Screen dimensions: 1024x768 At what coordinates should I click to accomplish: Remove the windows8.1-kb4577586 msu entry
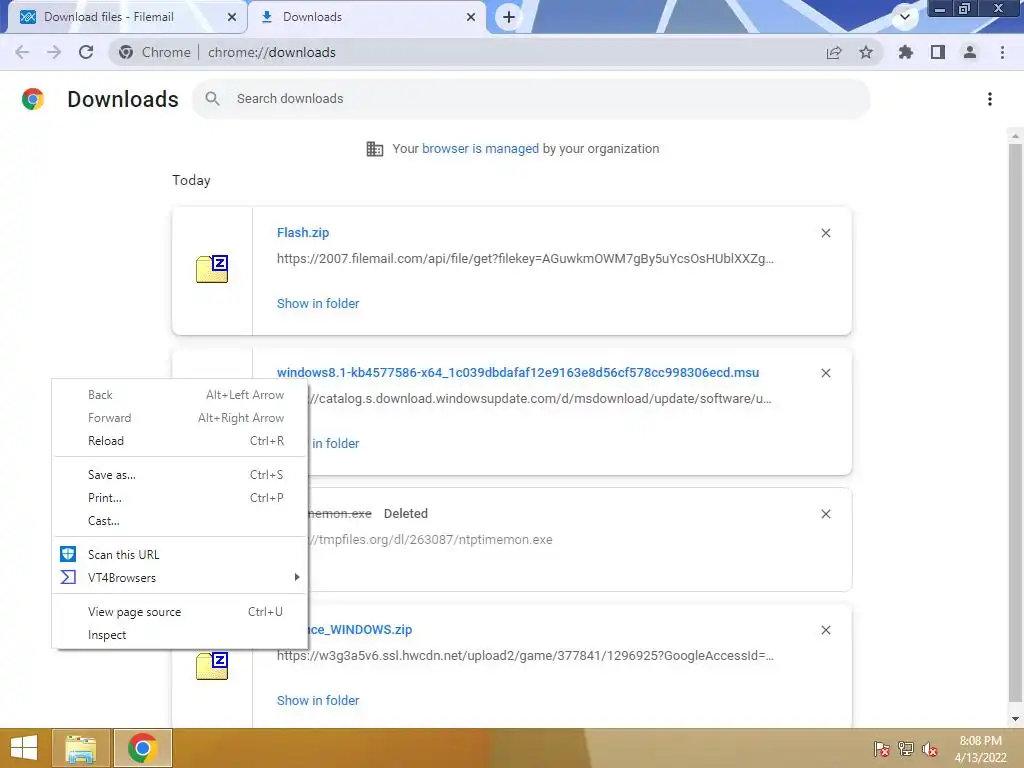tap(826, 373)
